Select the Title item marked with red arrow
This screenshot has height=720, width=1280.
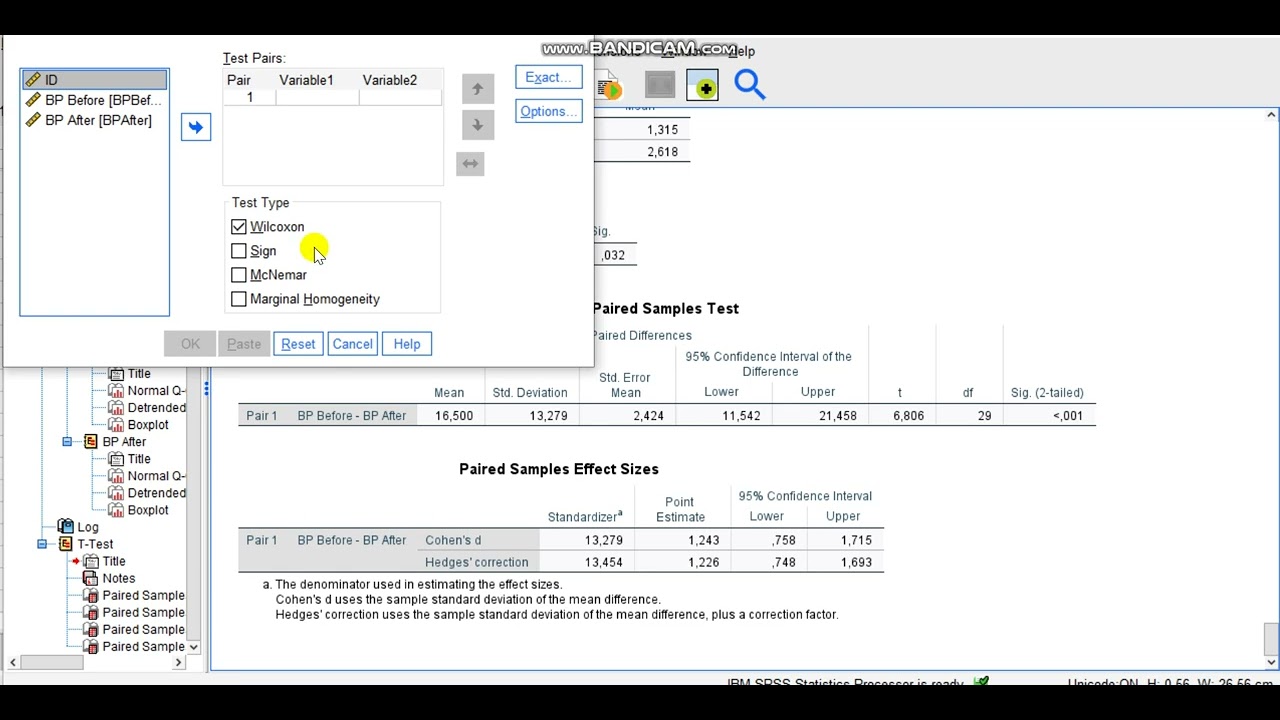tap(113, 561)
